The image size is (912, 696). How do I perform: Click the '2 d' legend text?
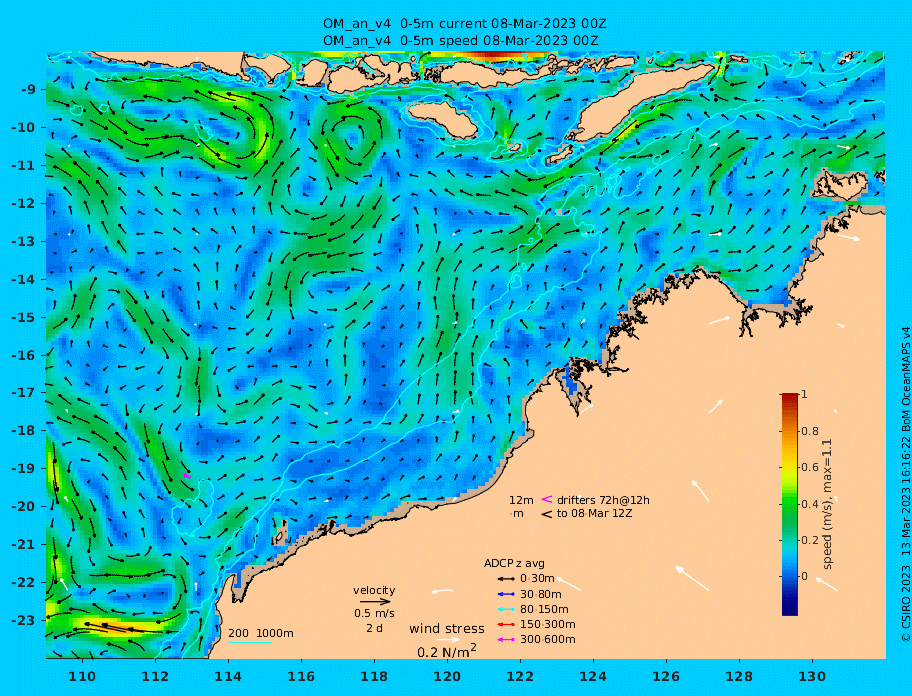[375, 629]
